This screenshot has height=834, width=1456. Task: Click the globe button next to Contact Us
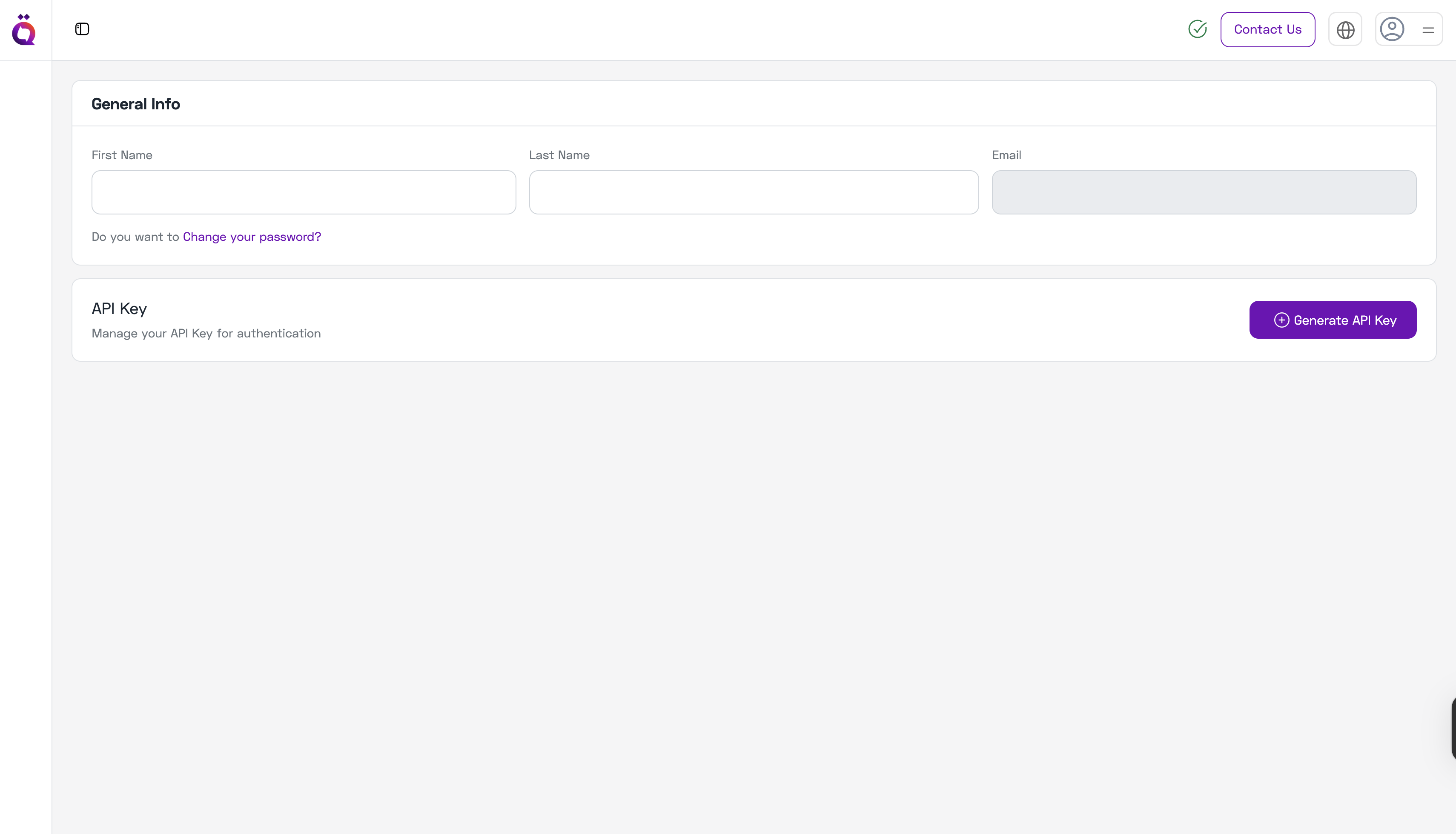(1345, 29)
